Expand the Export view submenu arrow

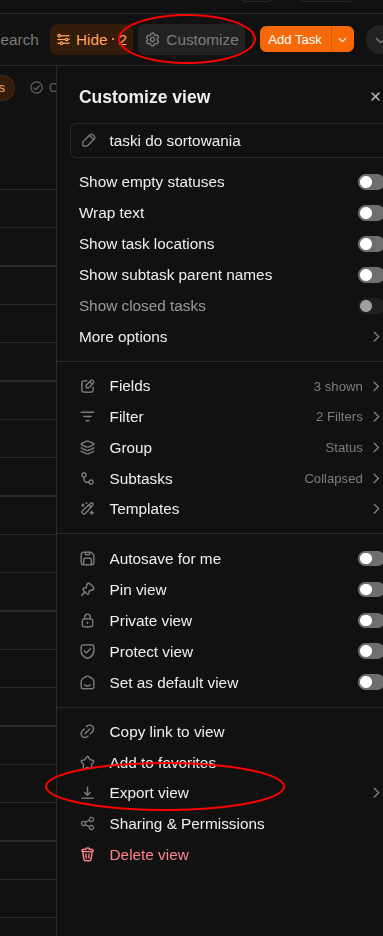[x=376, y=793]
